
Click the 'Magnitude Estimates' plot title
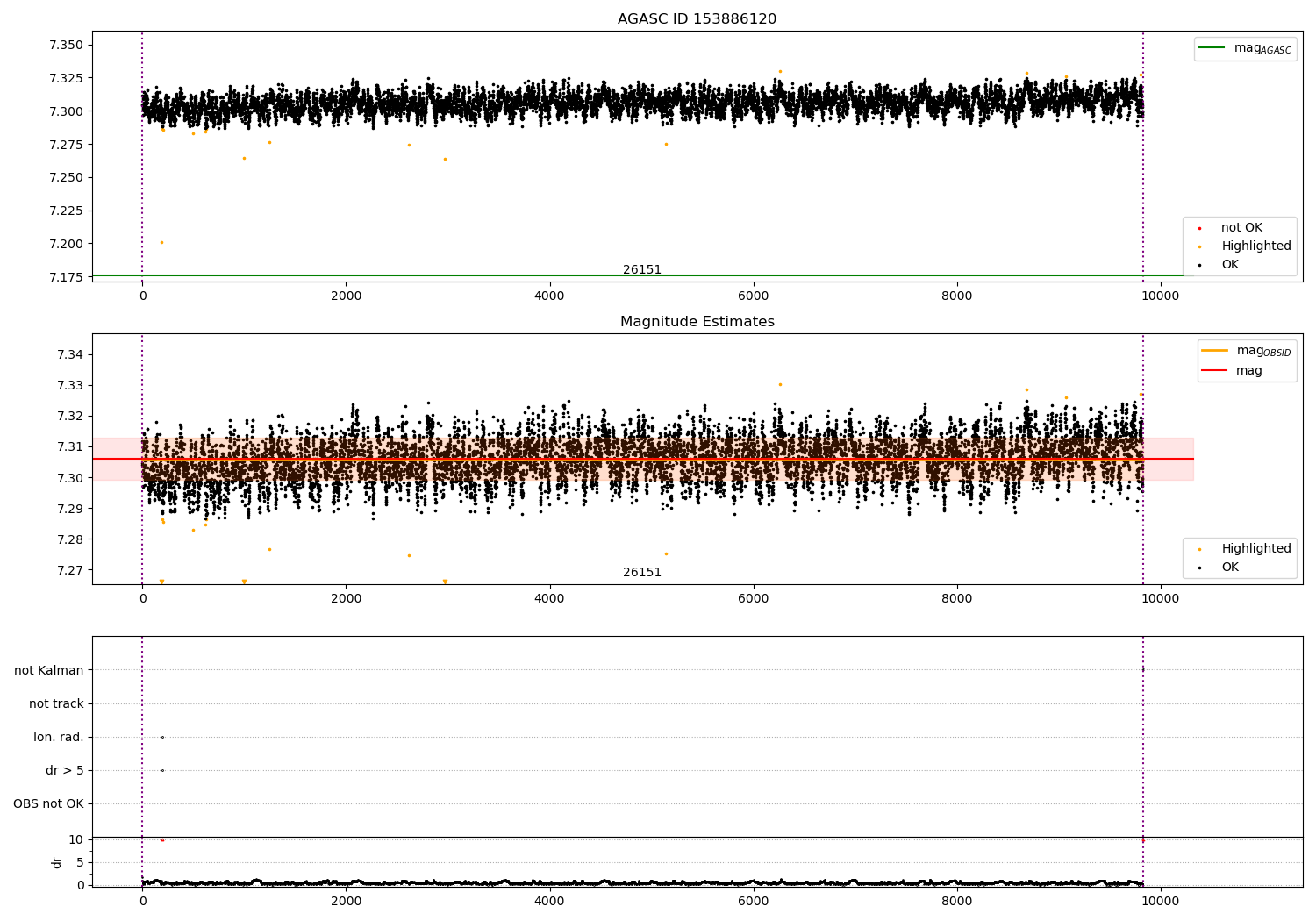tap(697, 322)
